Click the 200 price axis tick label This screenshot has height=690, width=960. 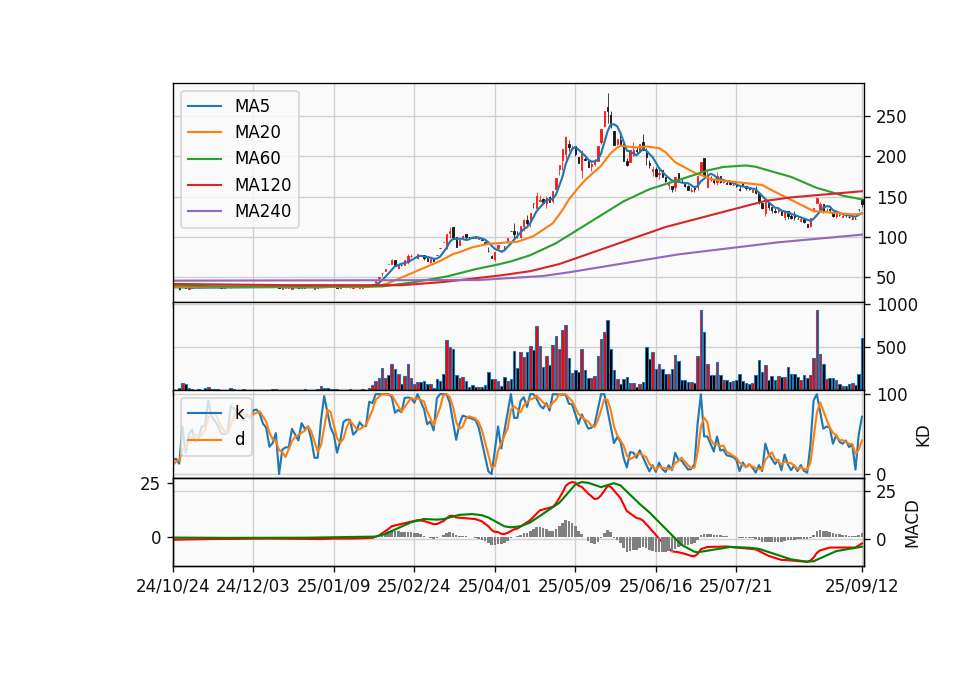pos(891,157)
